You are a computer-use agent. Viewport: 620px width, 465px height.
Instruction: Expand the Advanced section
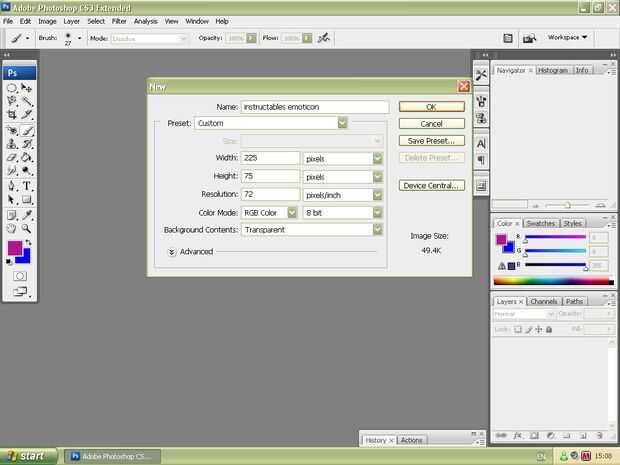[172, 252]
